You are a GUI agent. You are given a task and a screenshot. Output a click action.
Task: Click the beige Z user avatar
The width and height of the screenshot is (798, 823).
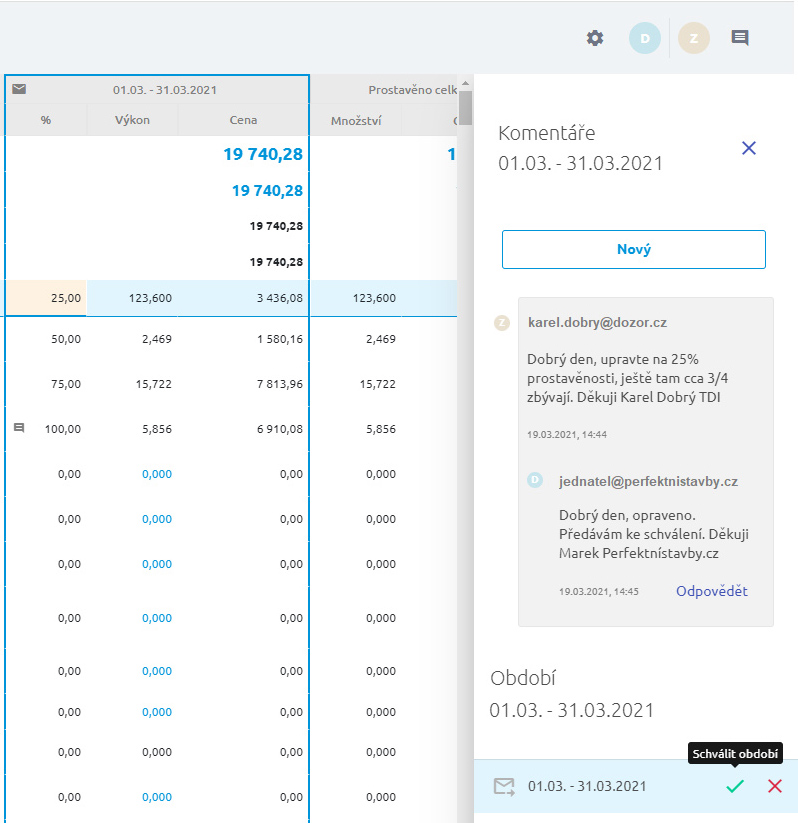[x=694, y=38]
